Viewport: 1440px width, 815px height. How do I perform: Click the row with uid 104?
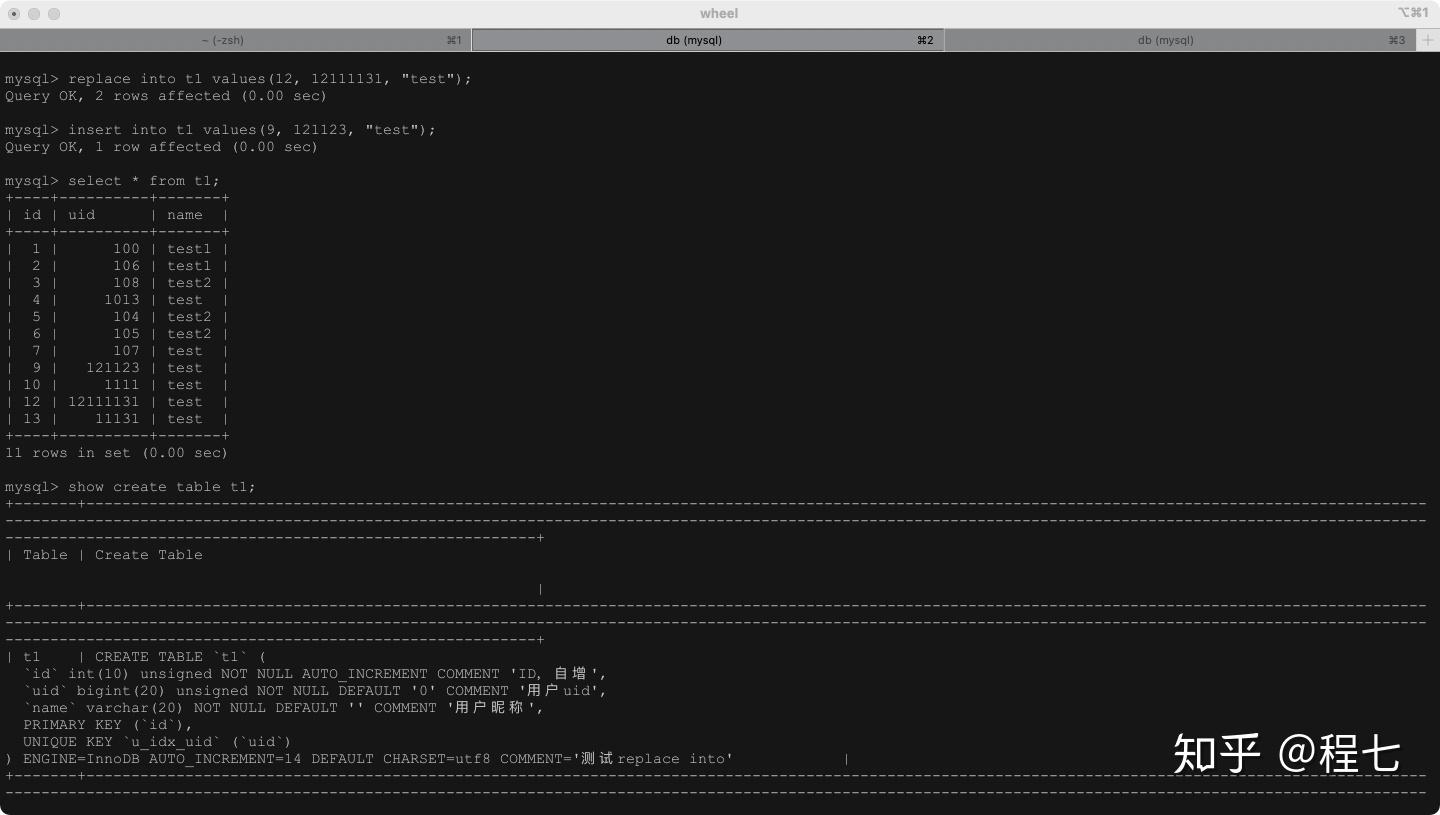pos(118,317)
